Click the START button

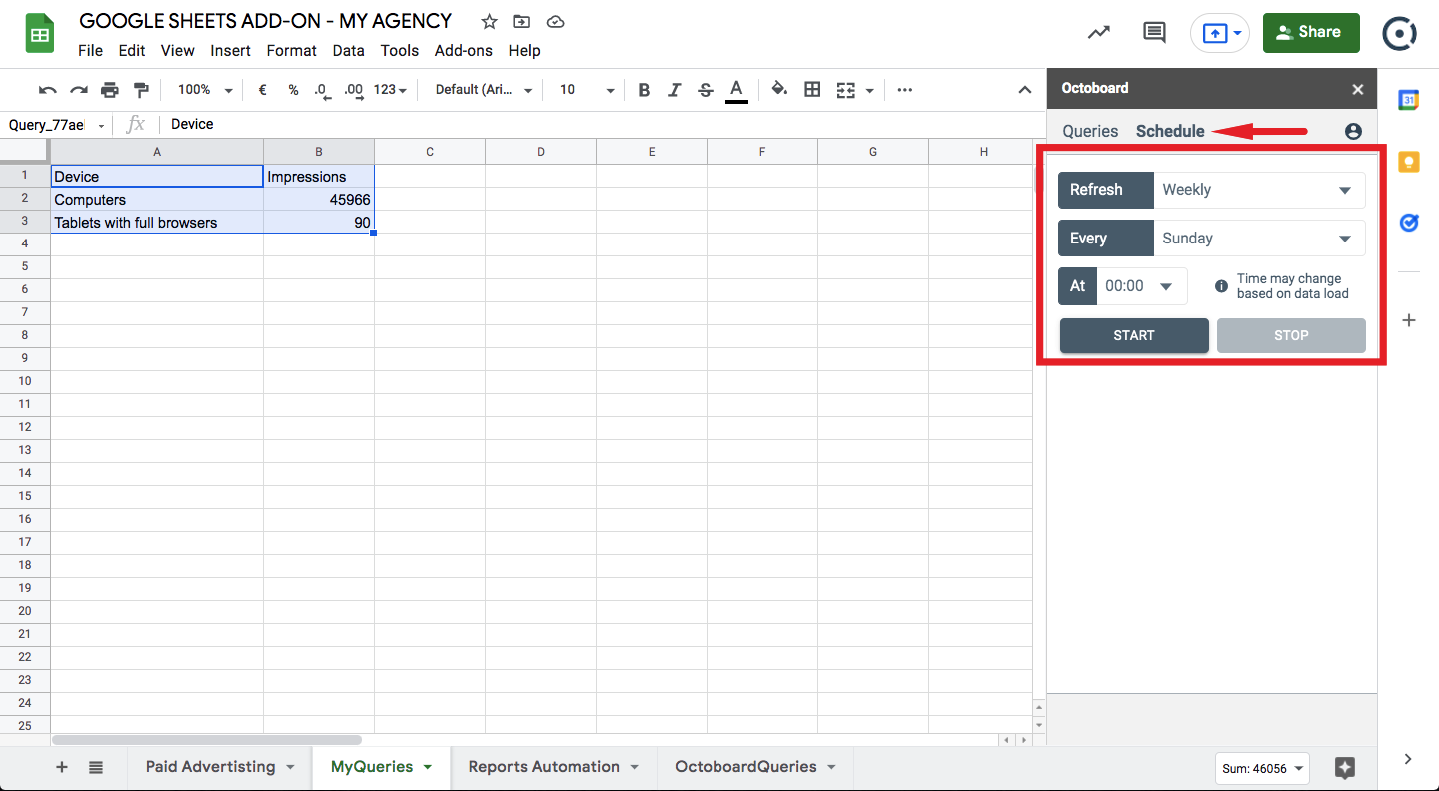point(1134,335)
